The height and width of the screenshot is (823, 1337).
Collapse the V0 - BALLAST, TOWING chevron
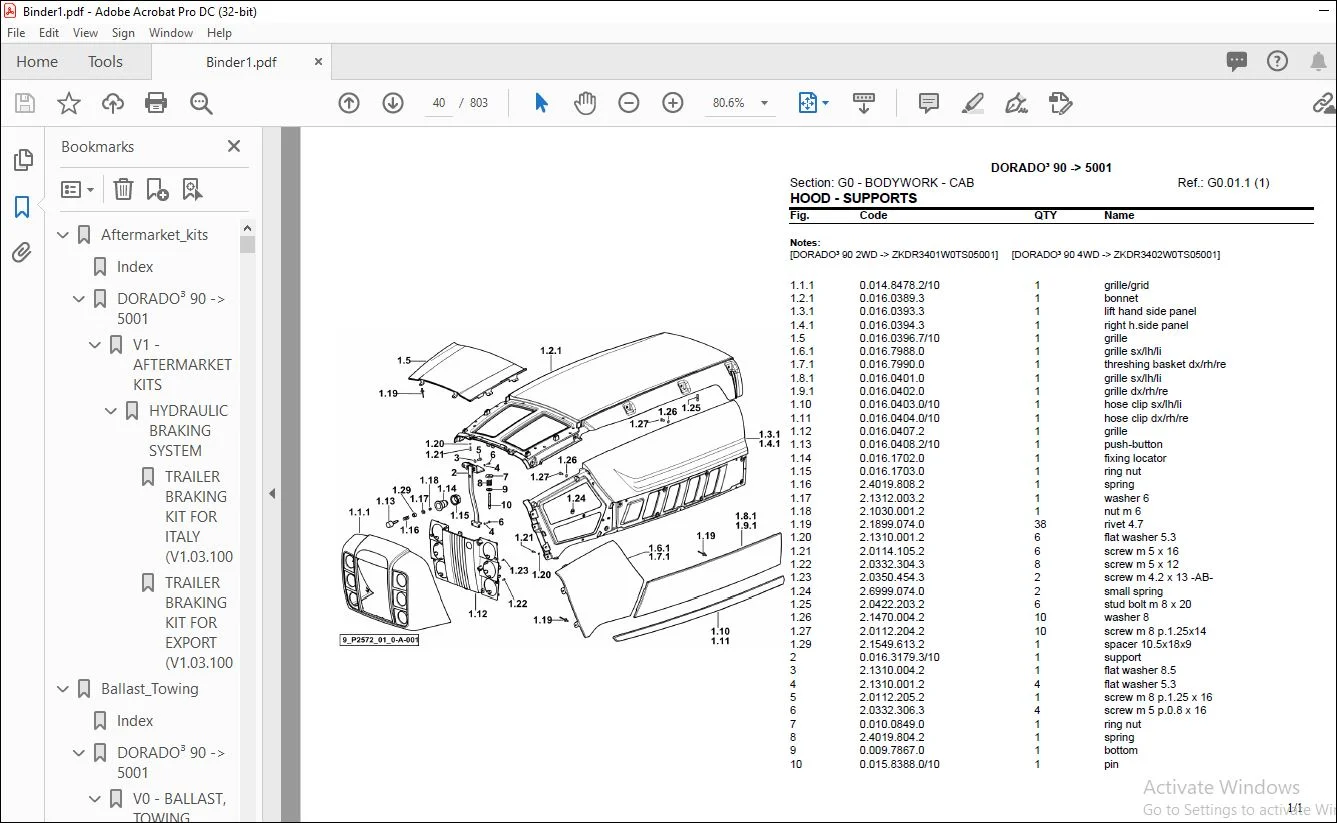pos(96,799)
